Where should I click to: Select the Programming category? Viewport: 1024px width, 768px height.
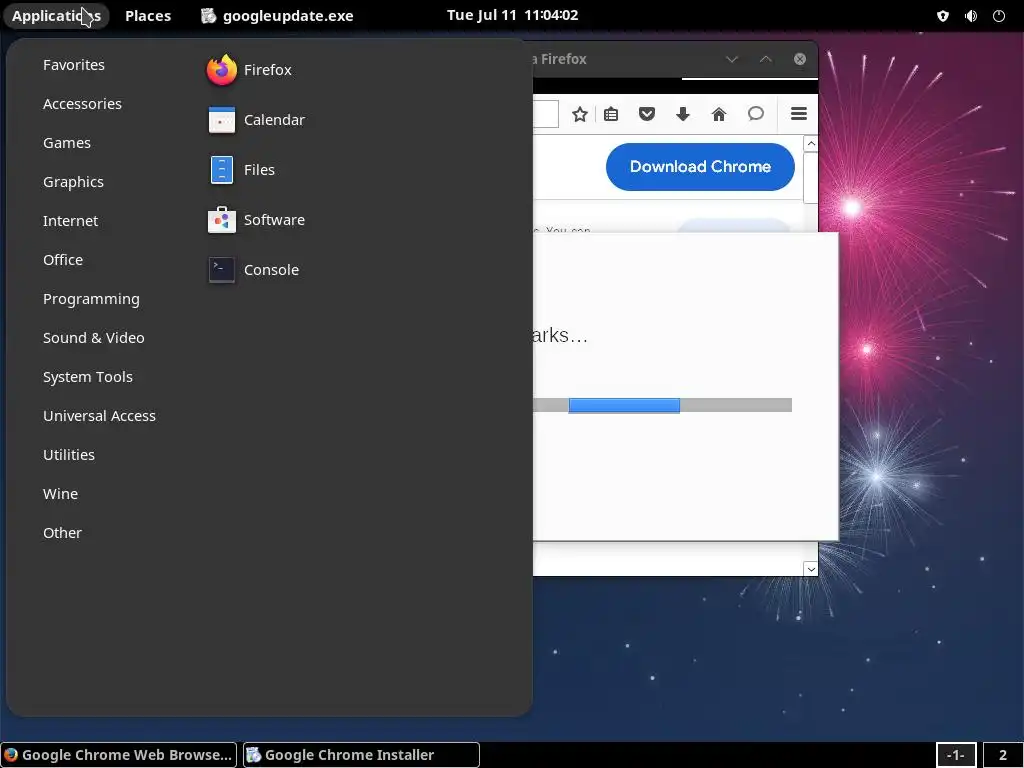click(91, 299)
